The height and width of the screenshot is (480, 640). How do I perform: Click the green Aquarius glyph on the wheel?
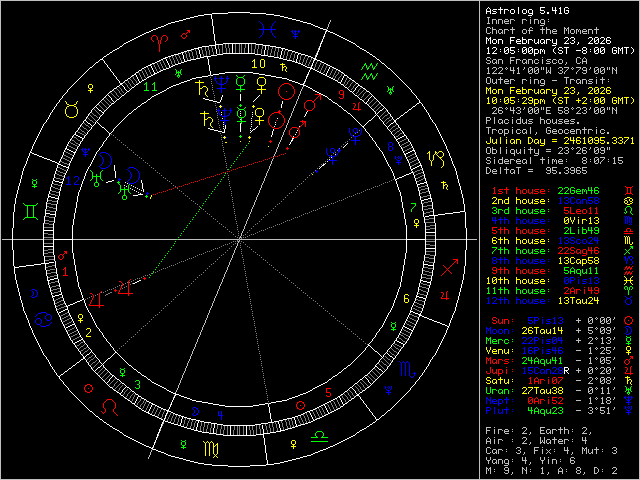370,69
